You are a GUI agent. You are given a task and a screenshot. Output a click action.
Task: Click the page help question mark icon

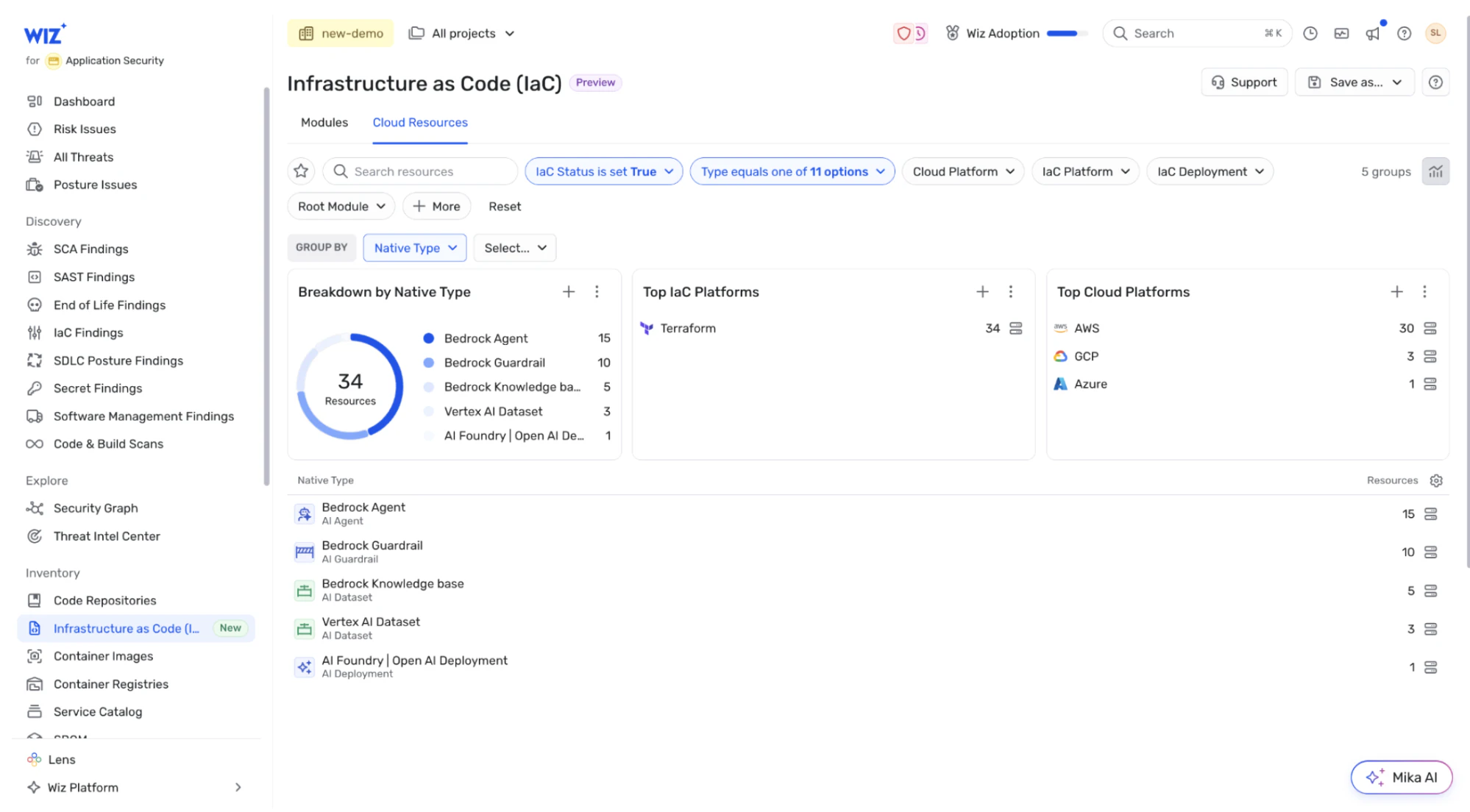pyautogui.click(x=1435, y=82)
